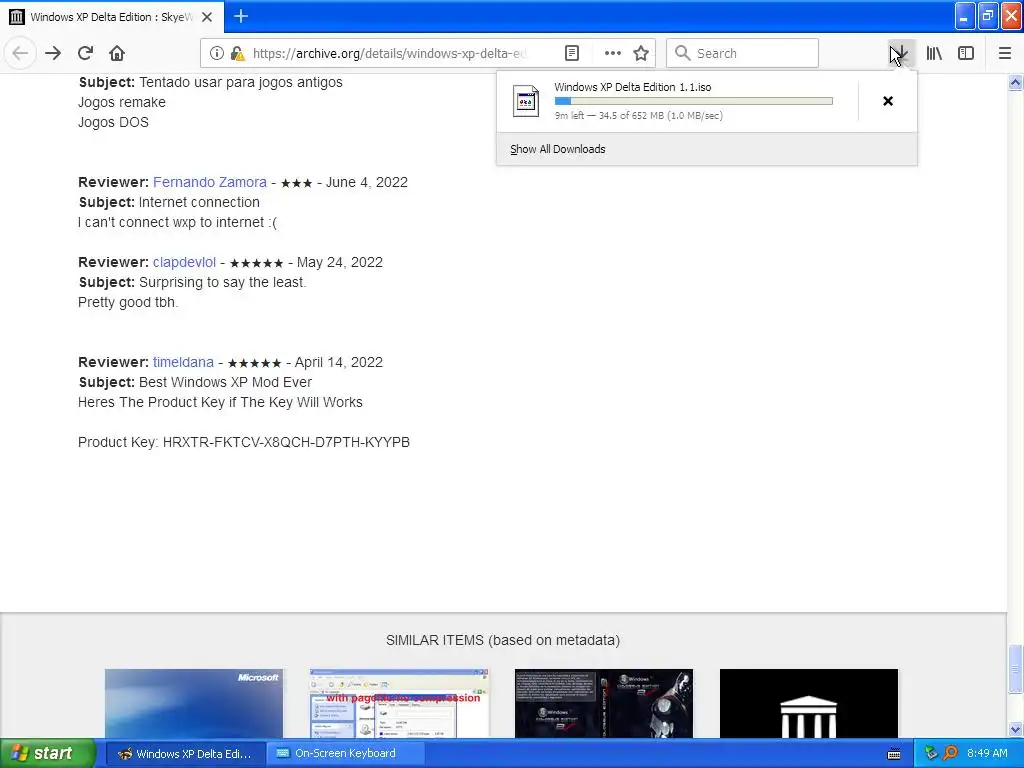
Task: Click scrollbar up arrow
Action: [x=1016, y=83]
